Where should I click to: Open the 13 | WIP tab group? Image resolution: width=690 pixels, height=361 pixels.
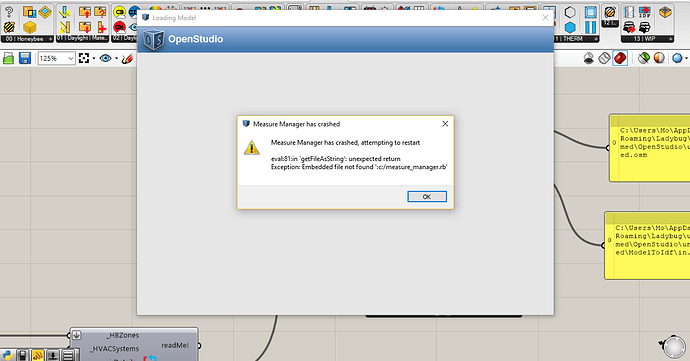tap(647, 39)
